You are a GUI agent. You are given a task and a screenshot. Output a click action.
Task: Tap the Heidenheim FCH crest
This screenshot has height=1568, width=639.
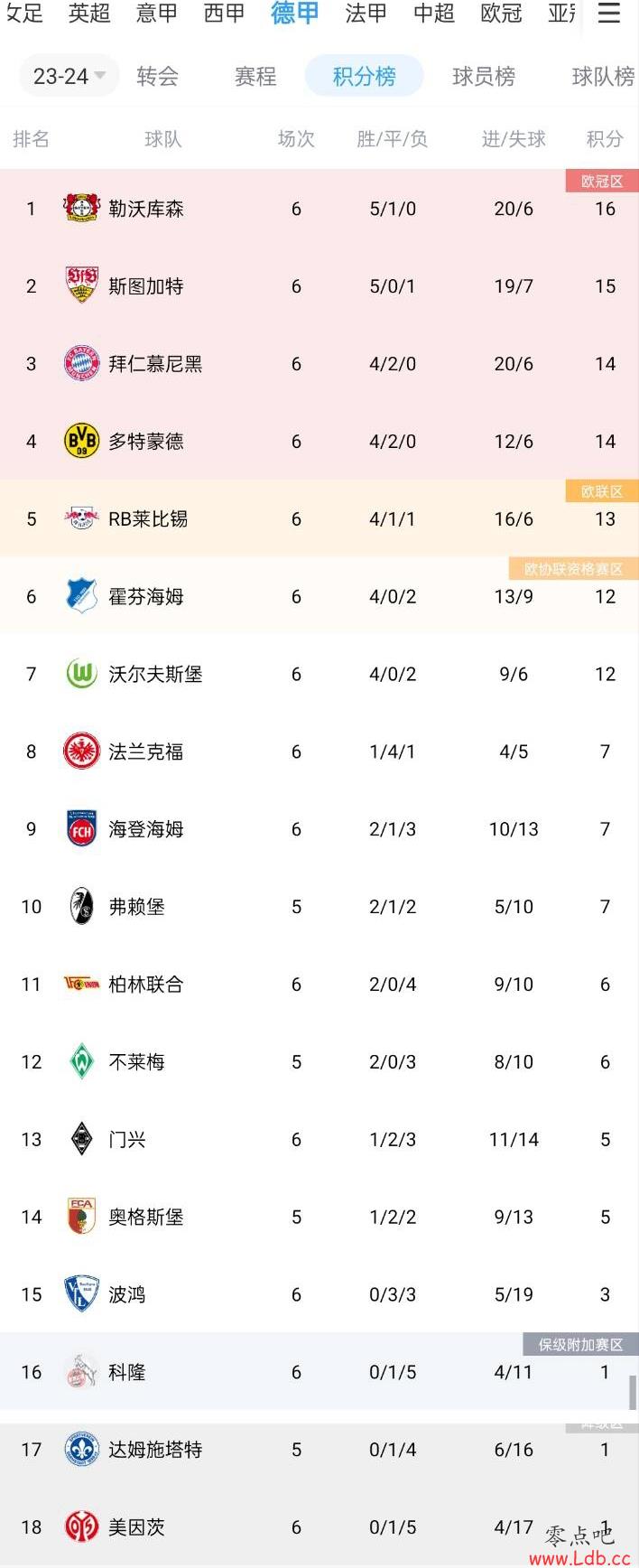click(x=81, y=829)
